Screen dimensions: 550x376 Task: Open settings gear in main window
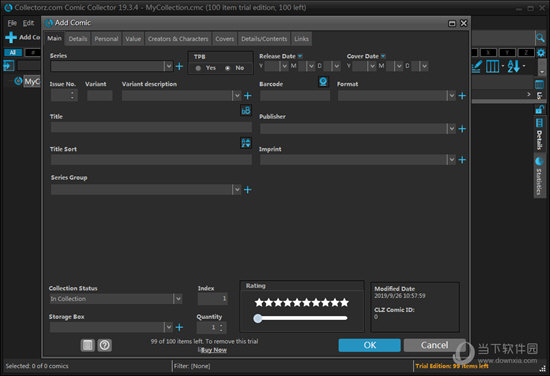[x=541, y=53]
